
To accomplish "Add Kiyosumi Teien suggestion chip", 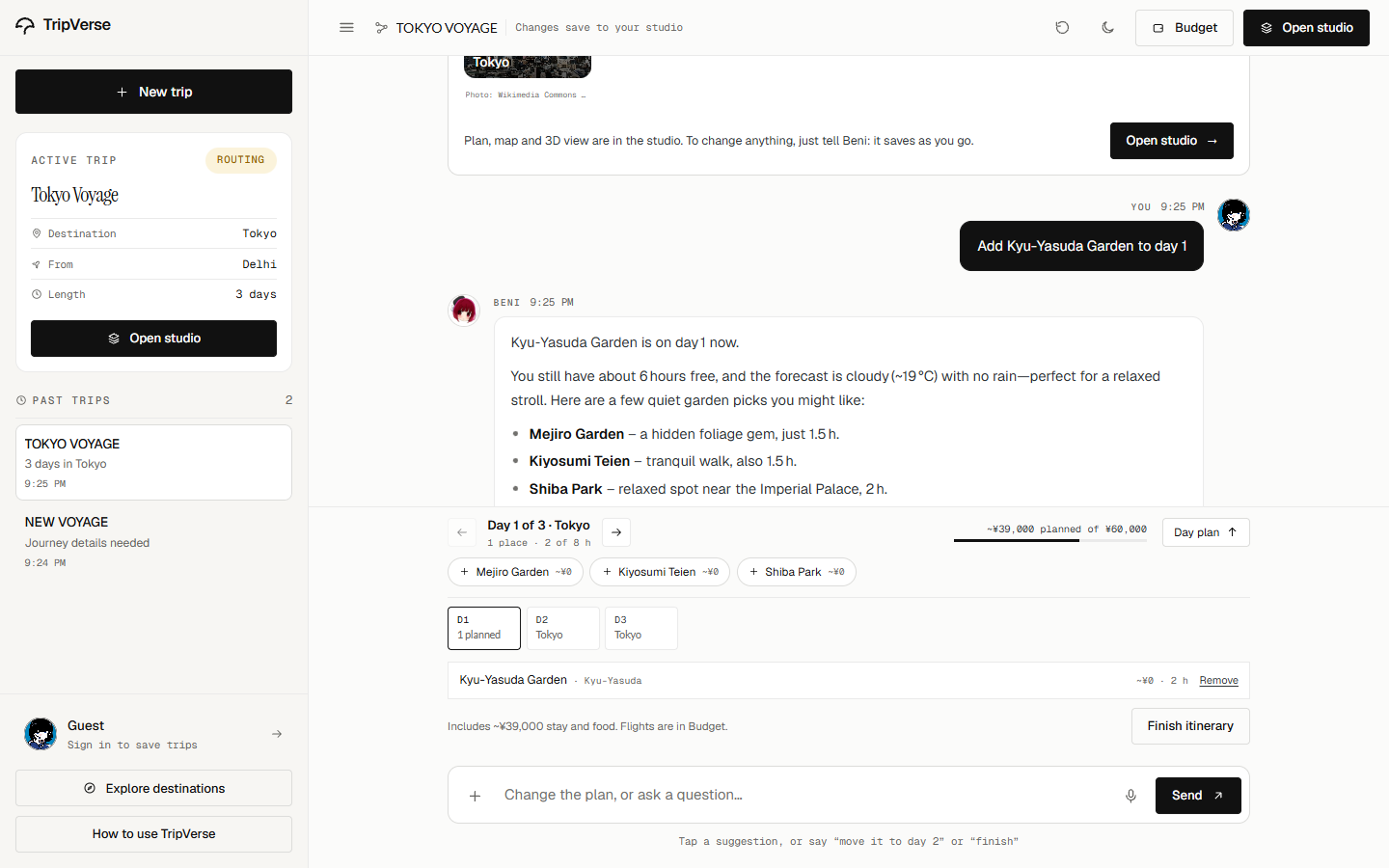I will (660, 572).
